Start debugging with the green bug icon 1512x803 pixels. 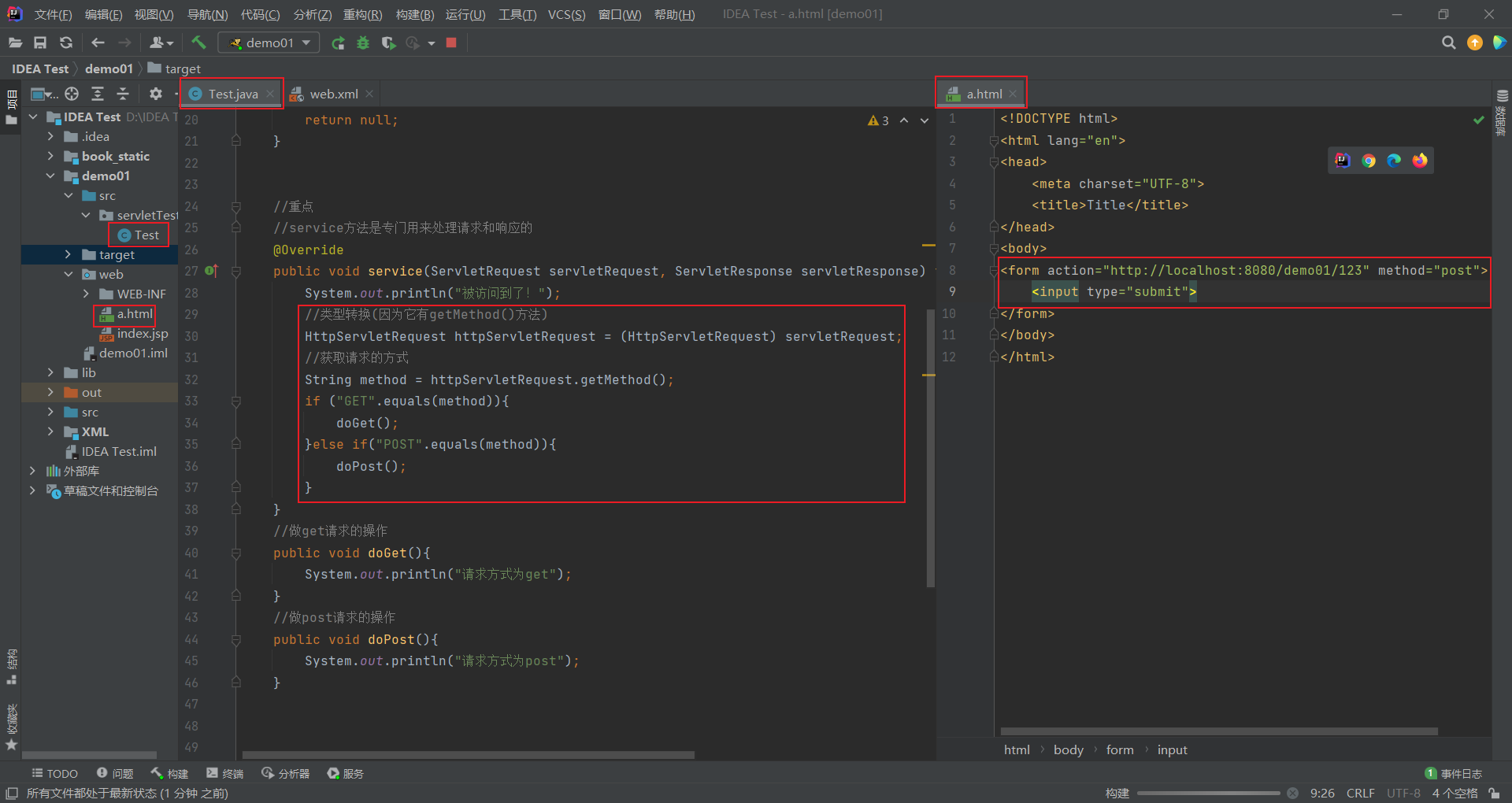363,43
